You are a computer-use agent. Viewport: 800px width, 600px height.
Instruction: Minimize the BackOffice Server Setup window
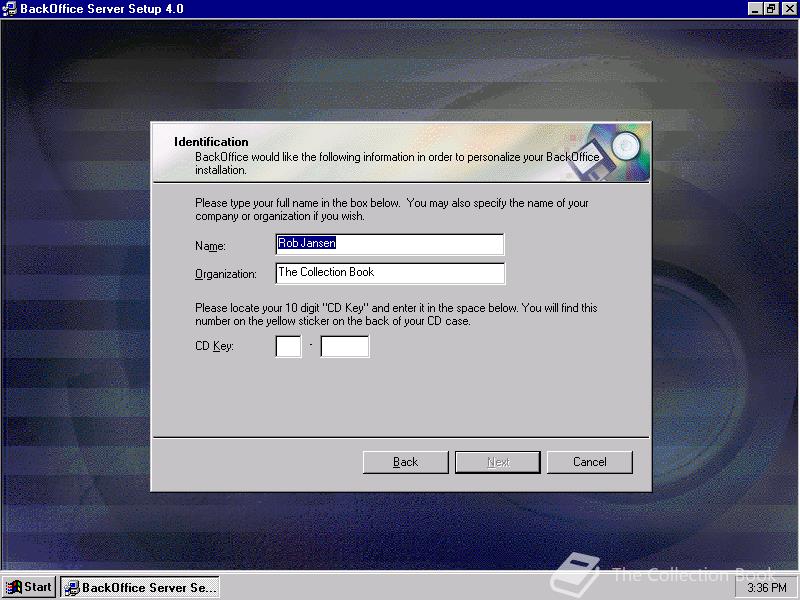pos(755,9)
